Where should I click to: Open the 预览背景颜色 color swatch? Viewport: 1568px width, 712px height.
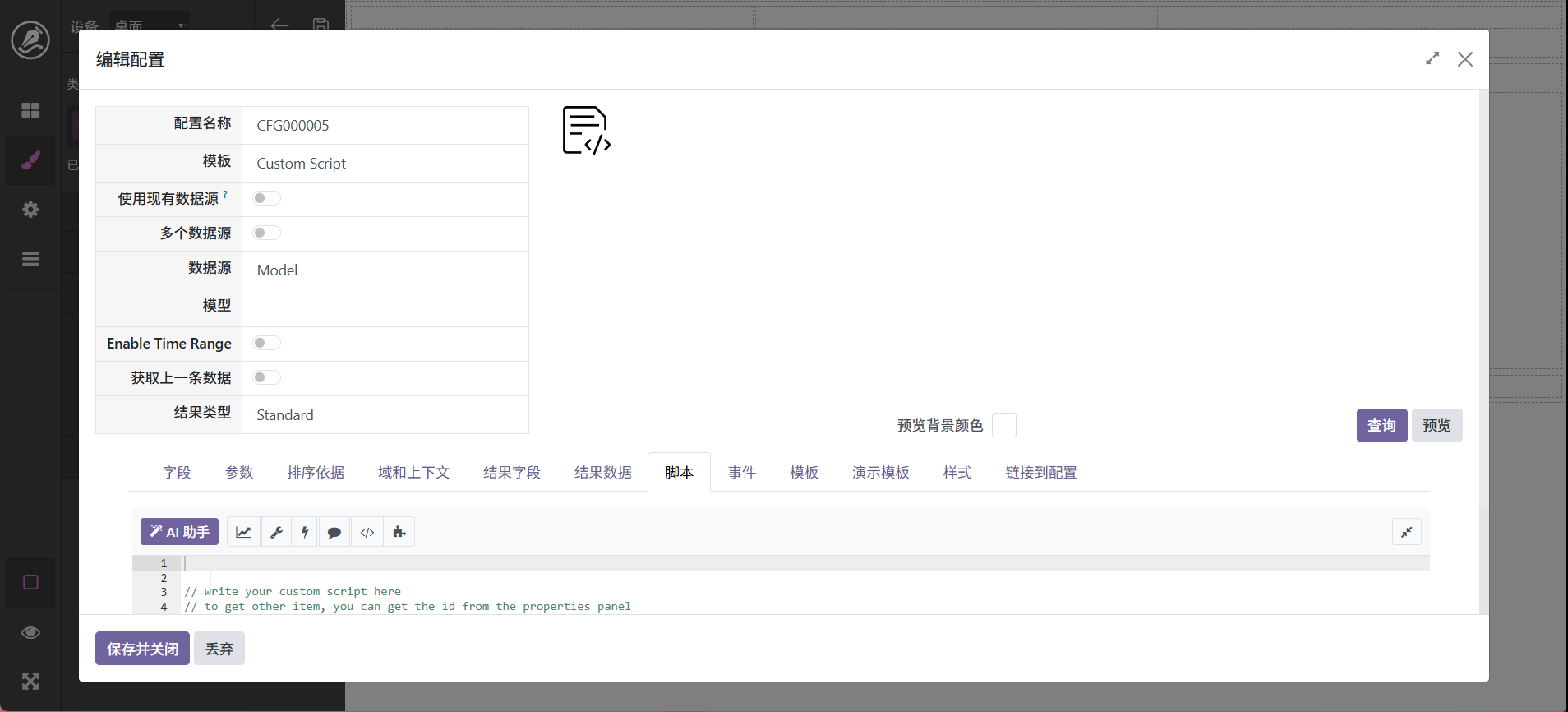(x=1003, y=425)
